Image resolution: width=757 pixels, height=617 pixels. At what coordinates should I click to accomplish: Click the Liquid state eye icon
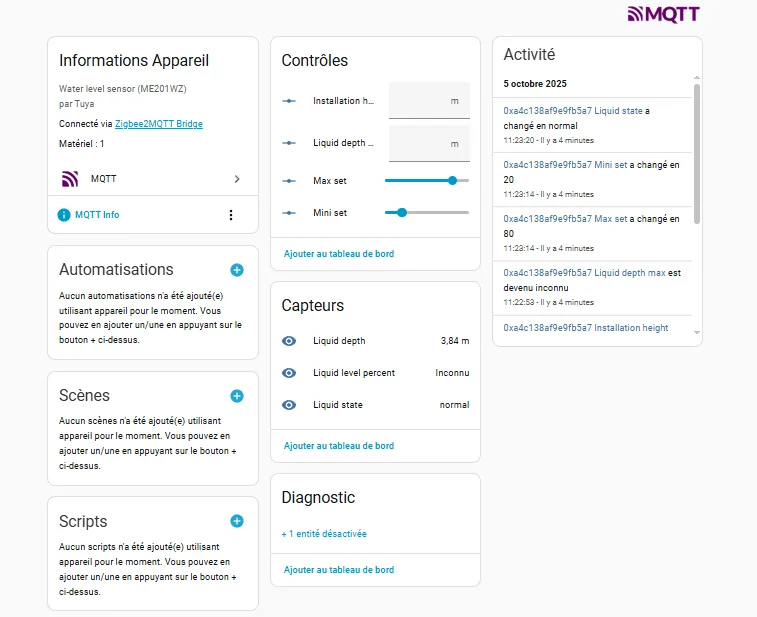click(289, 405)
